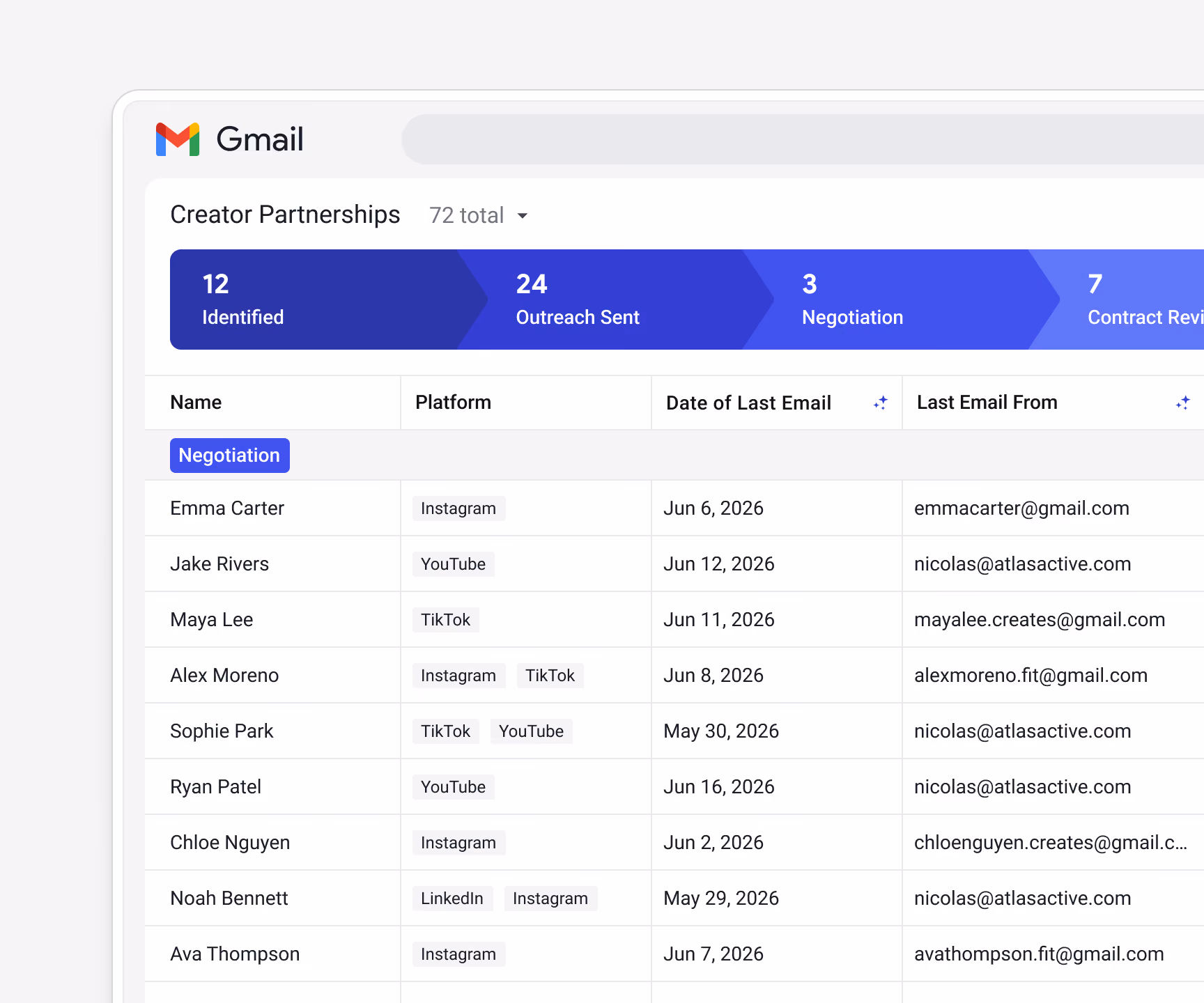Click the Negotiation group label
The height and width of the screenshot is (1003, 1204).
click(x=230, y=456)
